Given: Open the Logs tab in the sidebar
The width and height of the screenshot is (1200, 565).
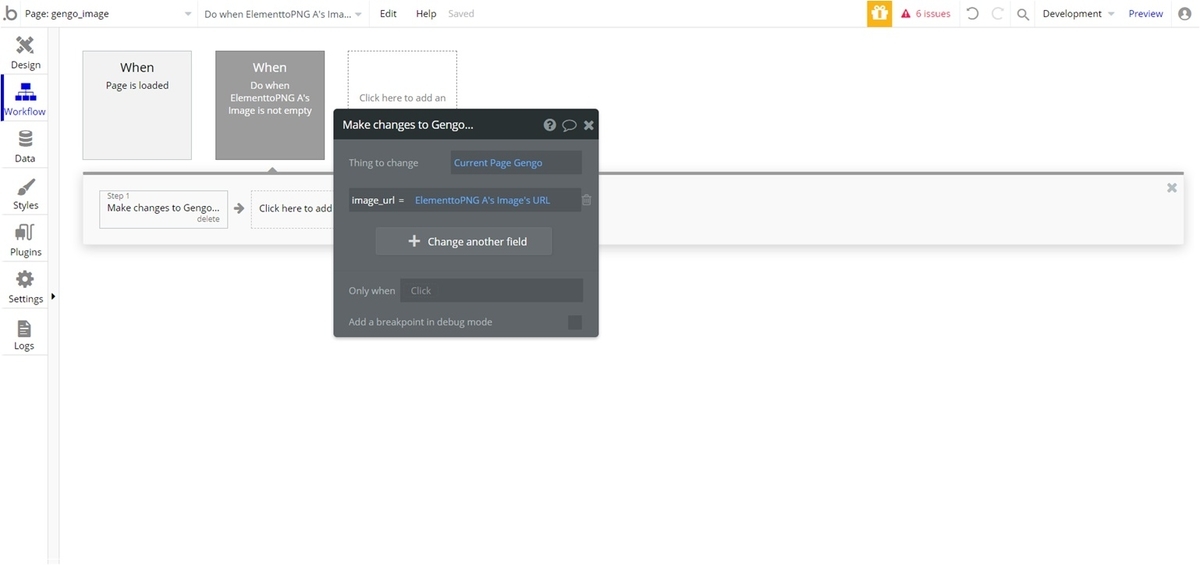Looking at the screenshot, I should point(25,334).
